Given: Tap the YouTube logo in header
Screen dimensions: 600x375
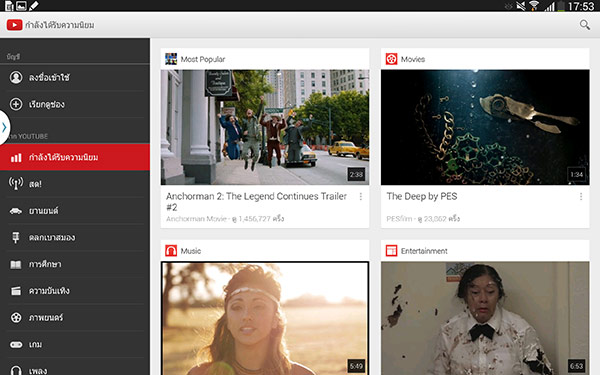Looking at the screenshot, I should 14,25.
